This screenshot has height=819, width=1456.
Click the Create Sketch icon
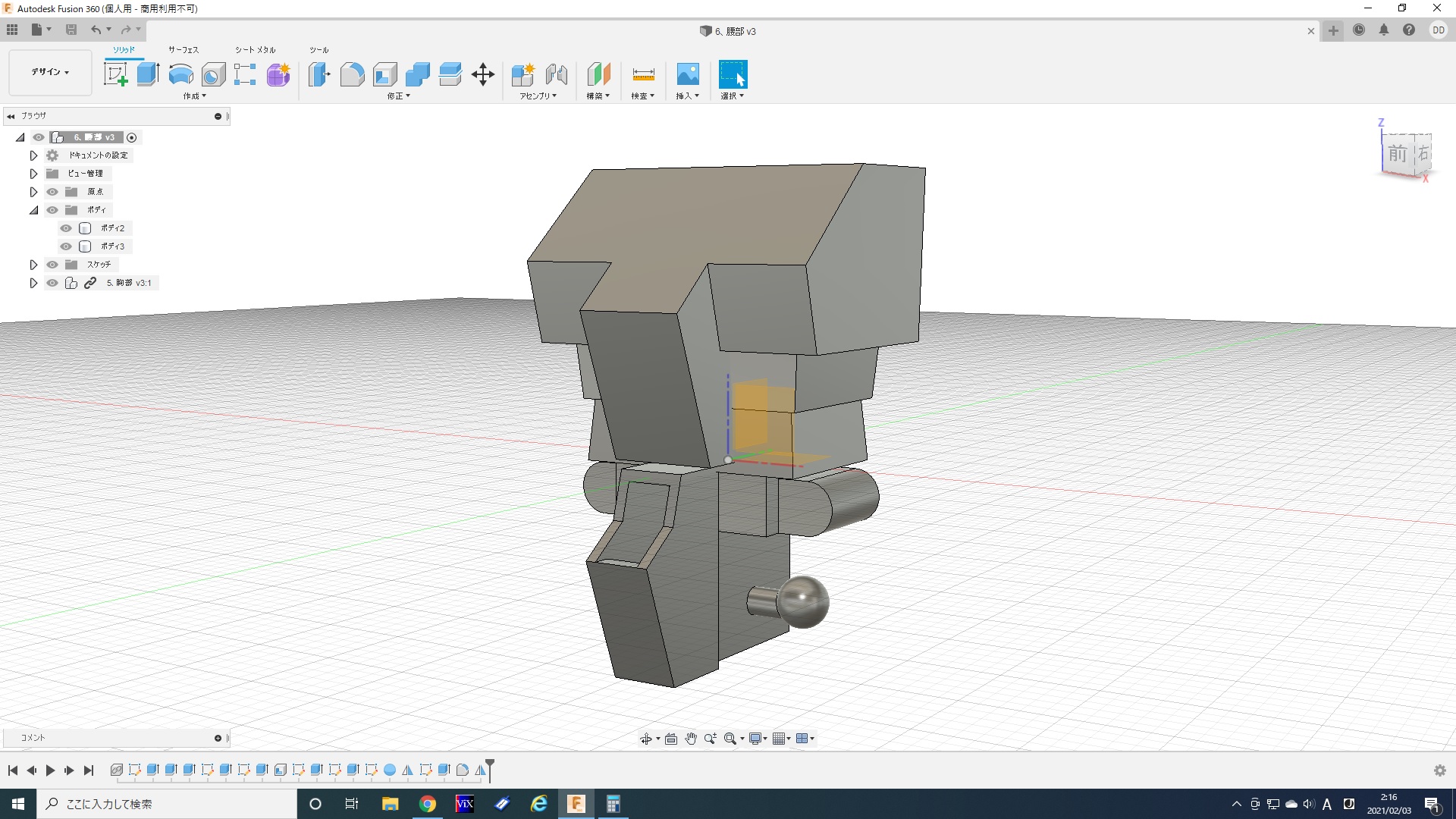115,74
